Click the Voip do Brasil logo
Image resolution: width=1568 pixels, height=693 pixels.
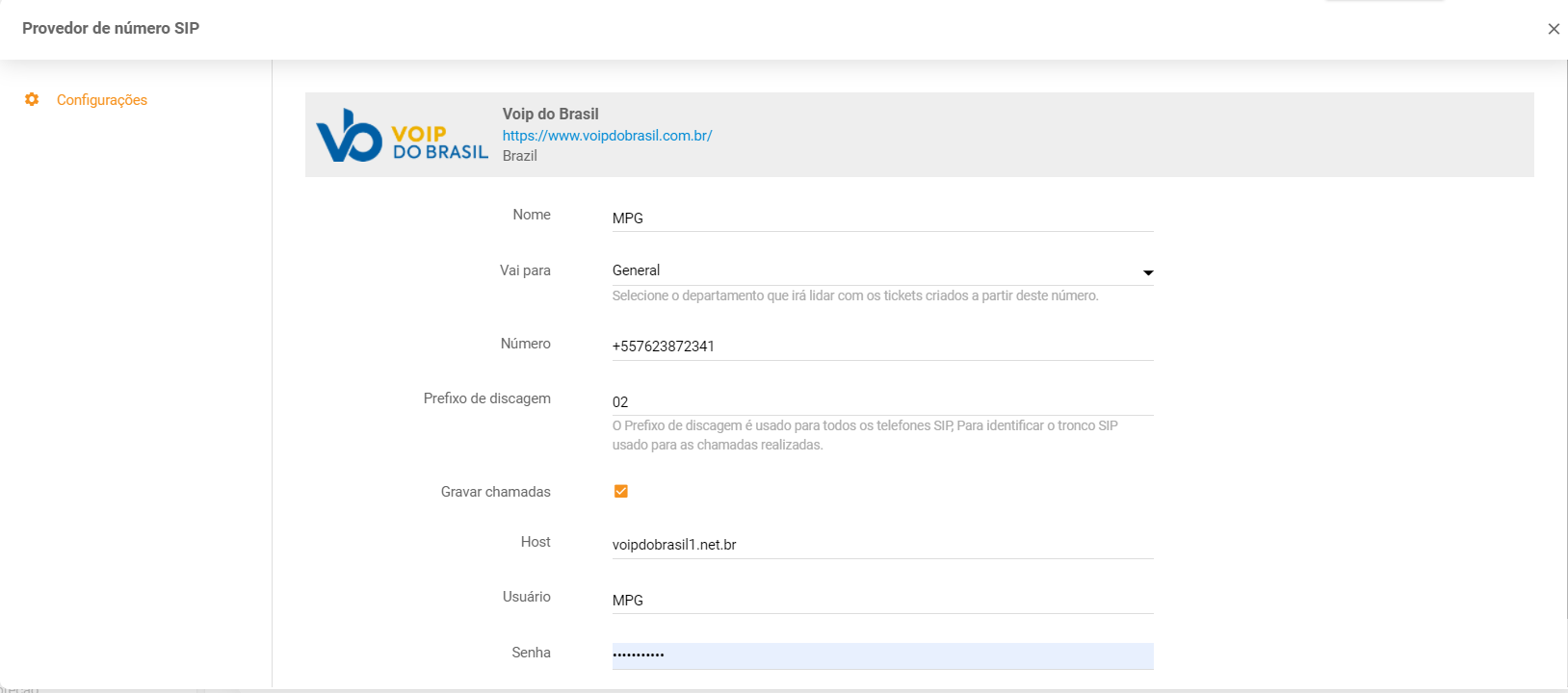point(402,136)
